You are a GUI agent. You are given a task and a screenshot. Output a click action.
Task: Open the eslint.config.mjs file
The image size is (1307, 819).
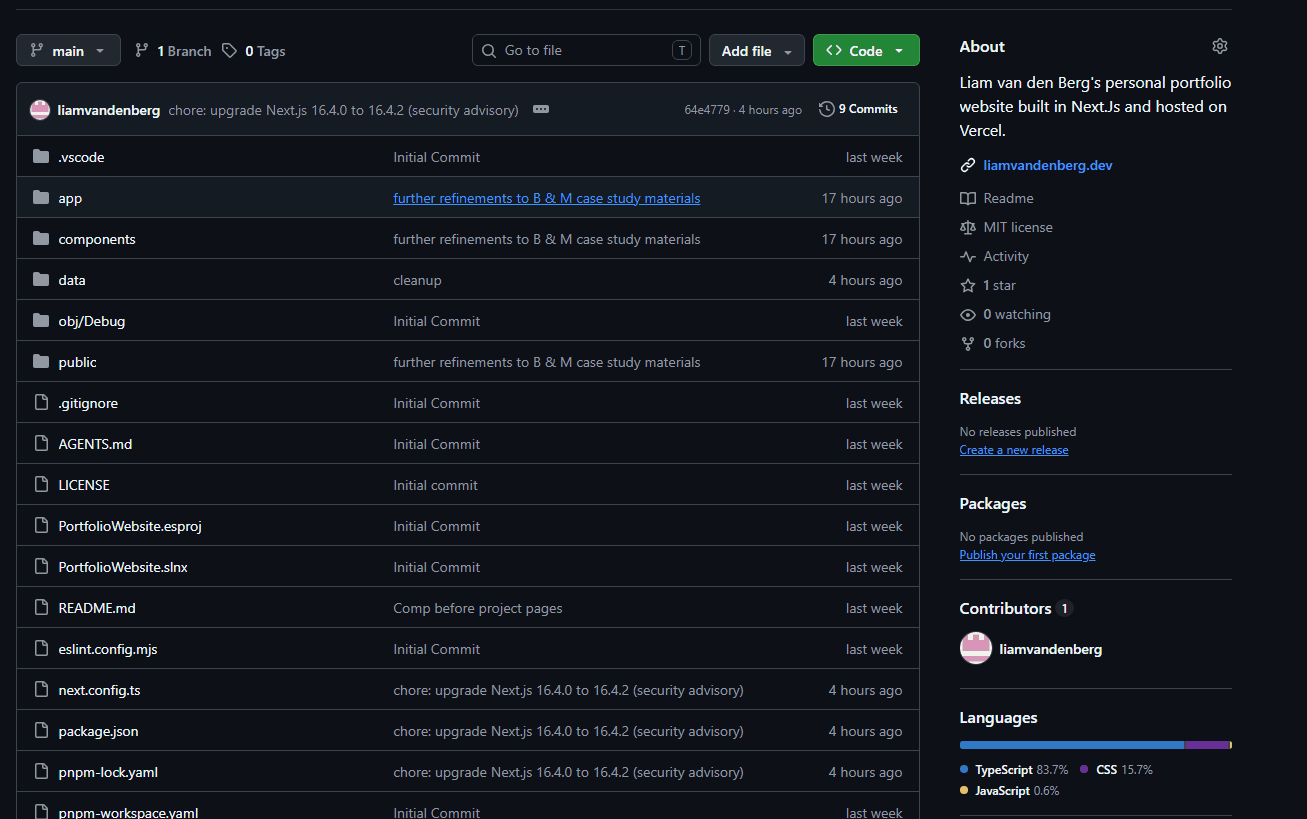click(x=108, y=649)
